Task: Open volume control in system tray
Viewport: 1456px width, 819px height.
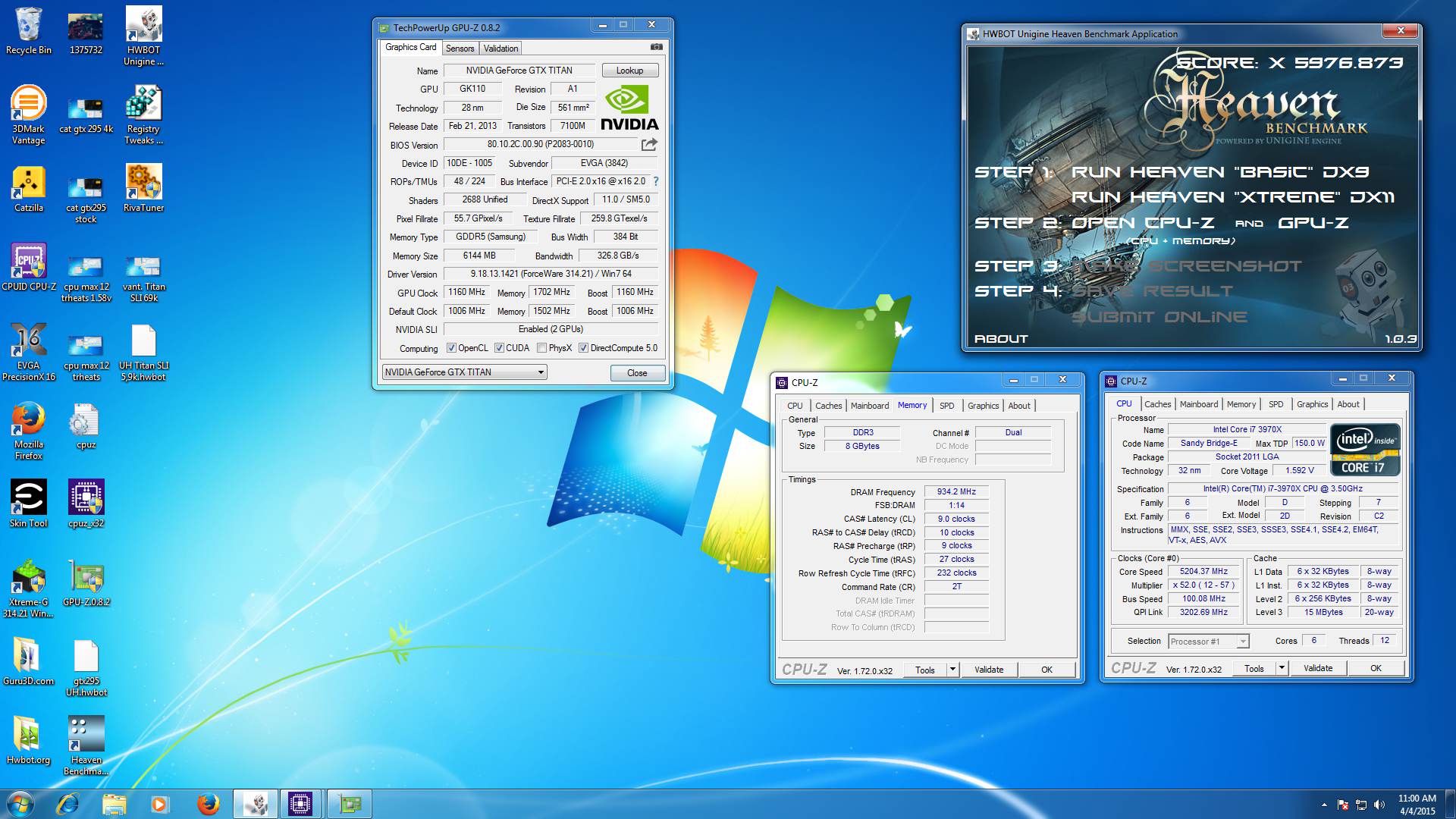Action: point(1379,805)
